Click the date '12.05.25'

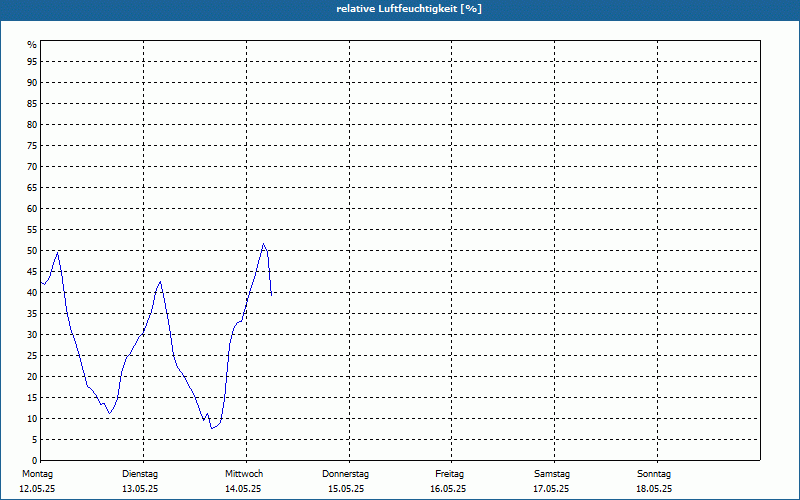37,489
